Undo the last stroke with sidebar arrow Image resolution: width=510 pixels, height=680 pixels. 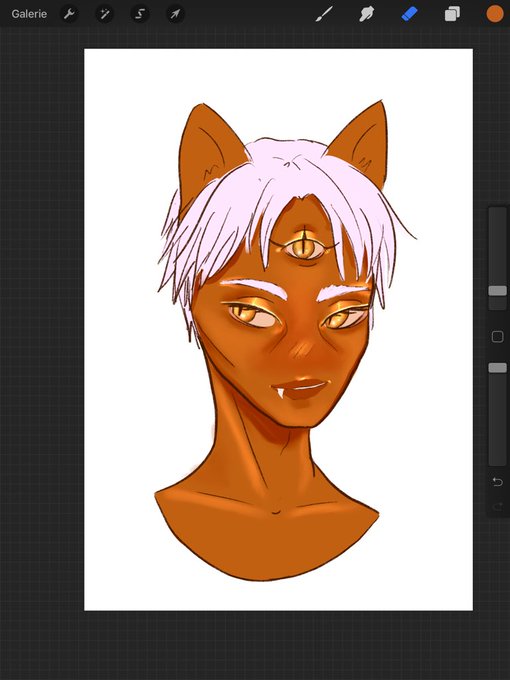pos(497,482)
